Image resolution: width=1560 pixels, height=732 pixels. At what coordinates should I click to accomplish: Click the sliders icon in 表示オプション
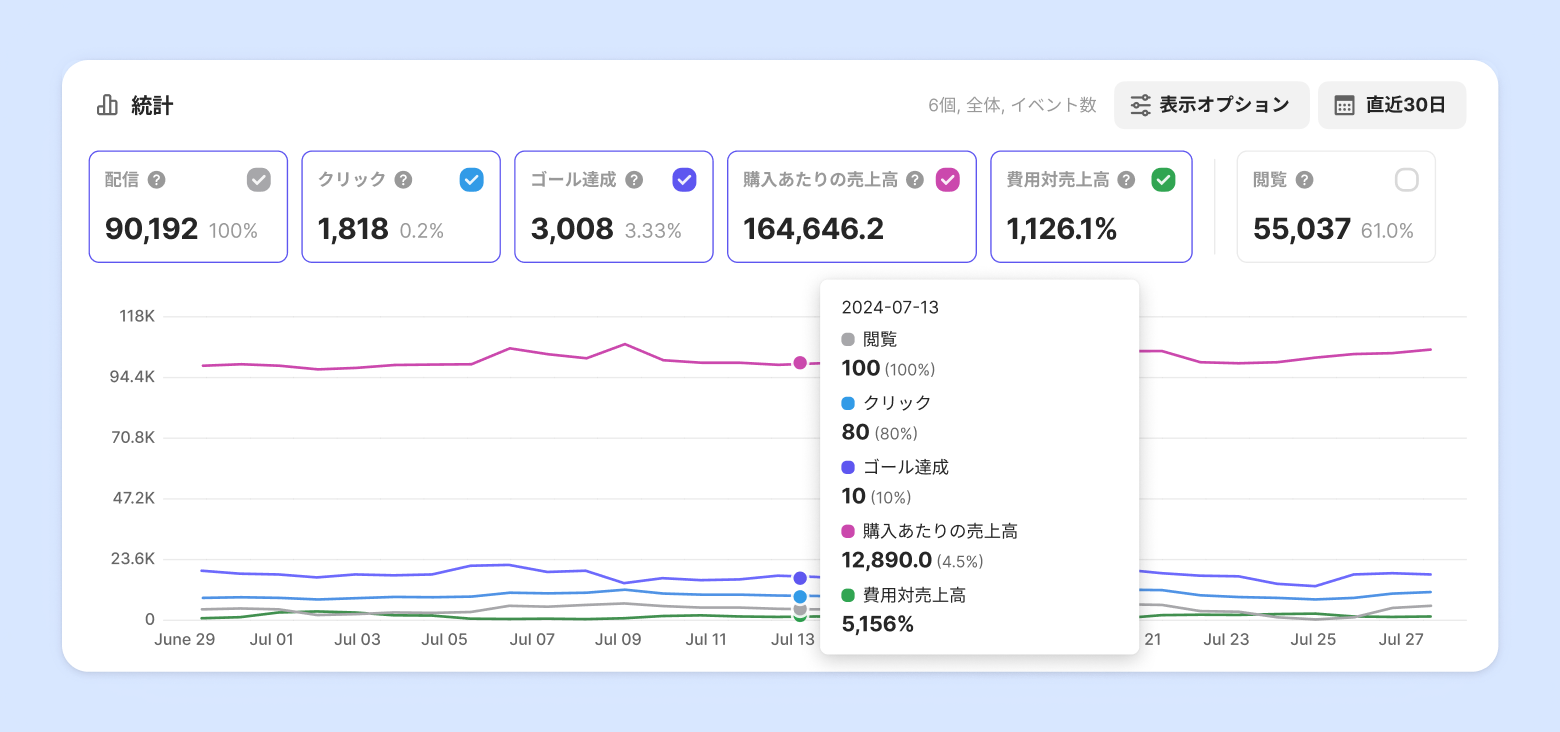click(x=1140, y=105)
